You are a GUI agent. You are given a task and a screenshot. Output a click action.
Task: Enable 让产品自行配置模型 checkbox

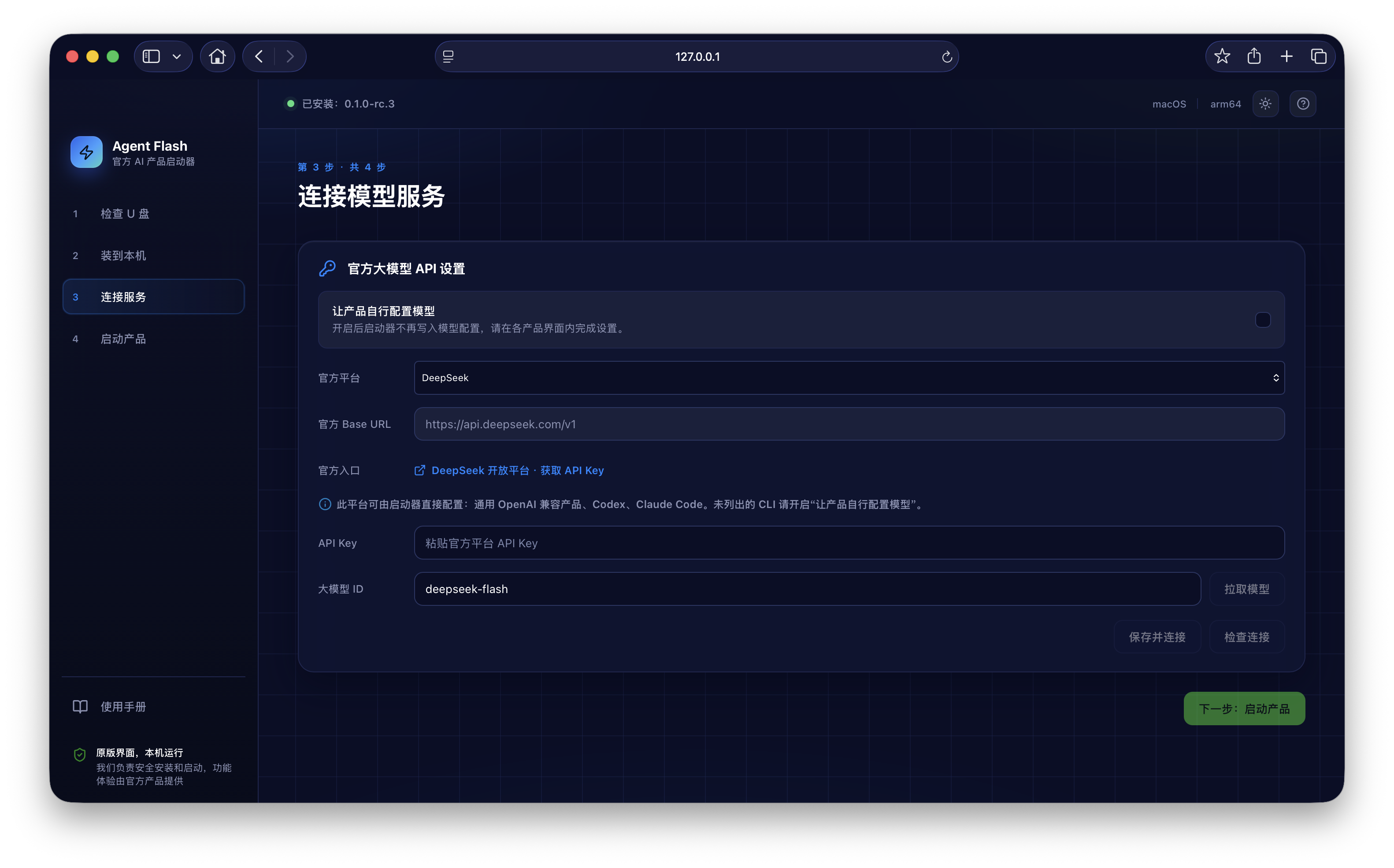click(1263, 320)
